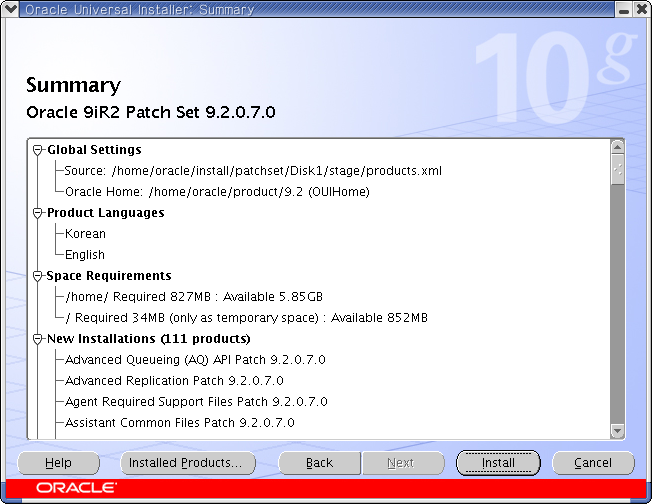652x504 pixels.
Task: Click the Space Requirements heading
Action: pos(109,276)
